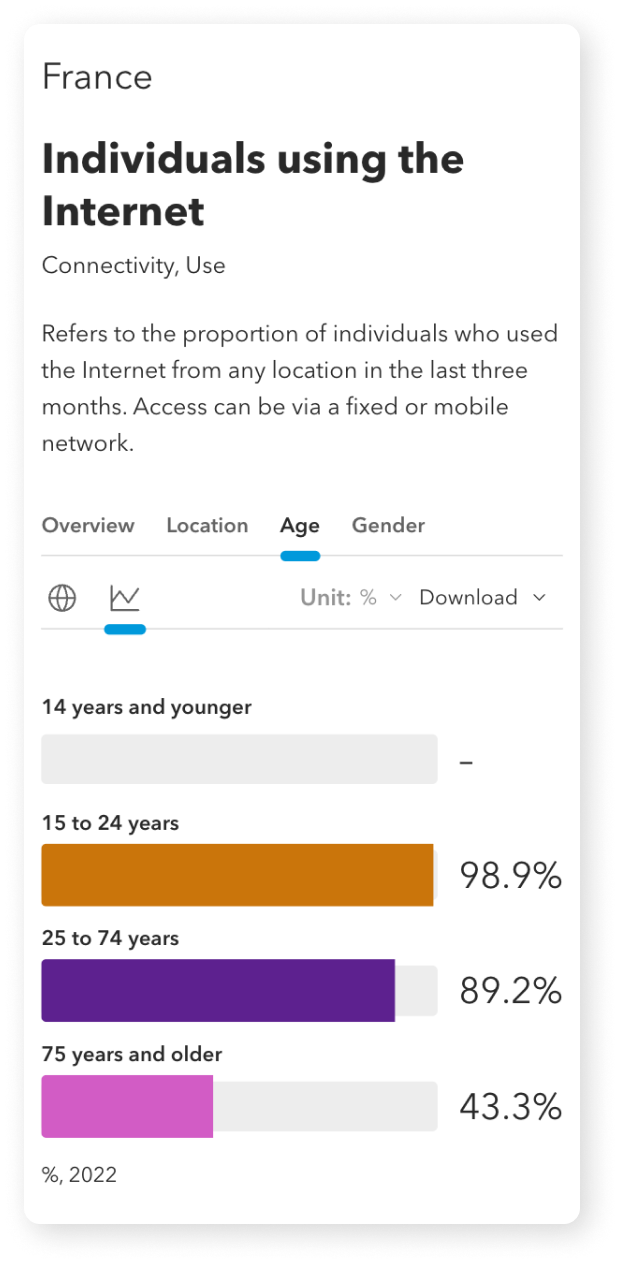Screen dimensions: 620x1264
Task: Click the empty 14 years and younger bar
Action: 239,759
